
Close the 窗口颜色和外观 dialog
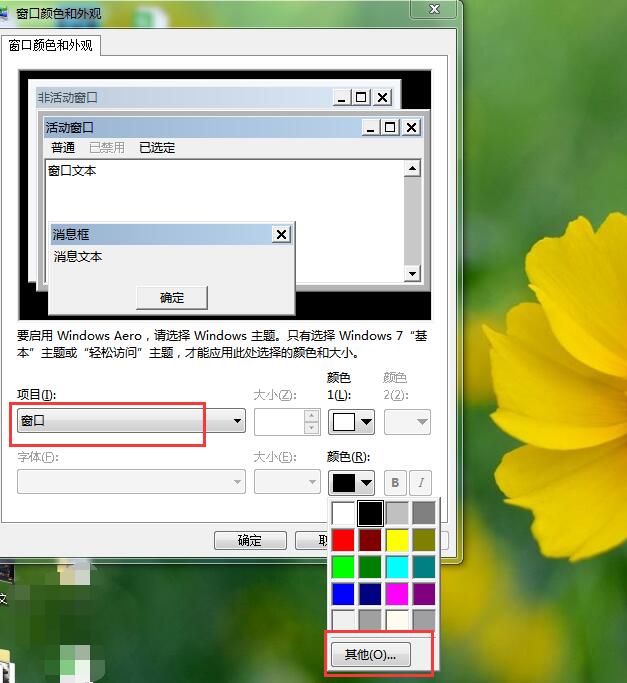434,9
